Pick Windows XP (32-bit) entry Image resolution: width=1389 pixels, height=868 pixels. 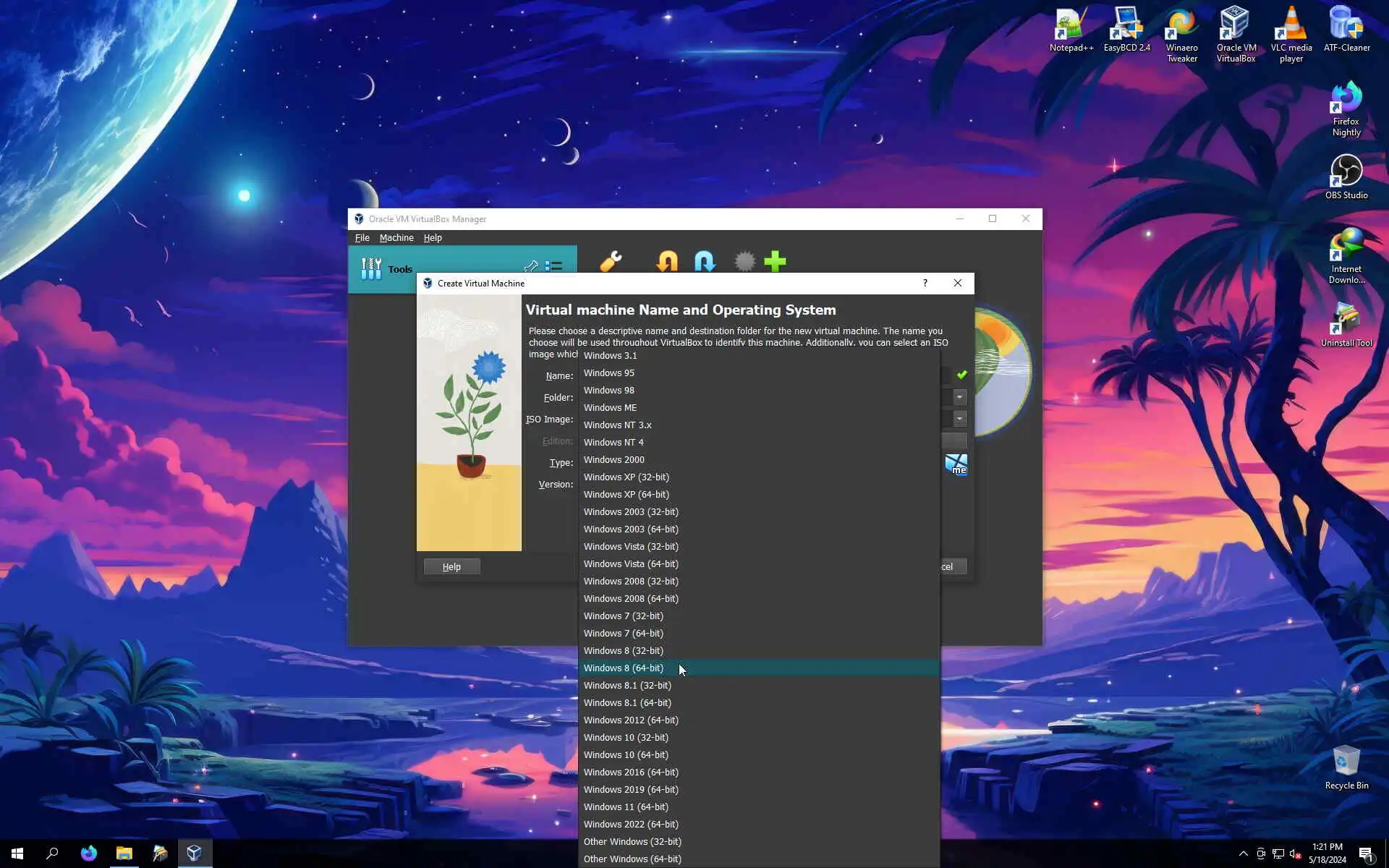[626, 477]
